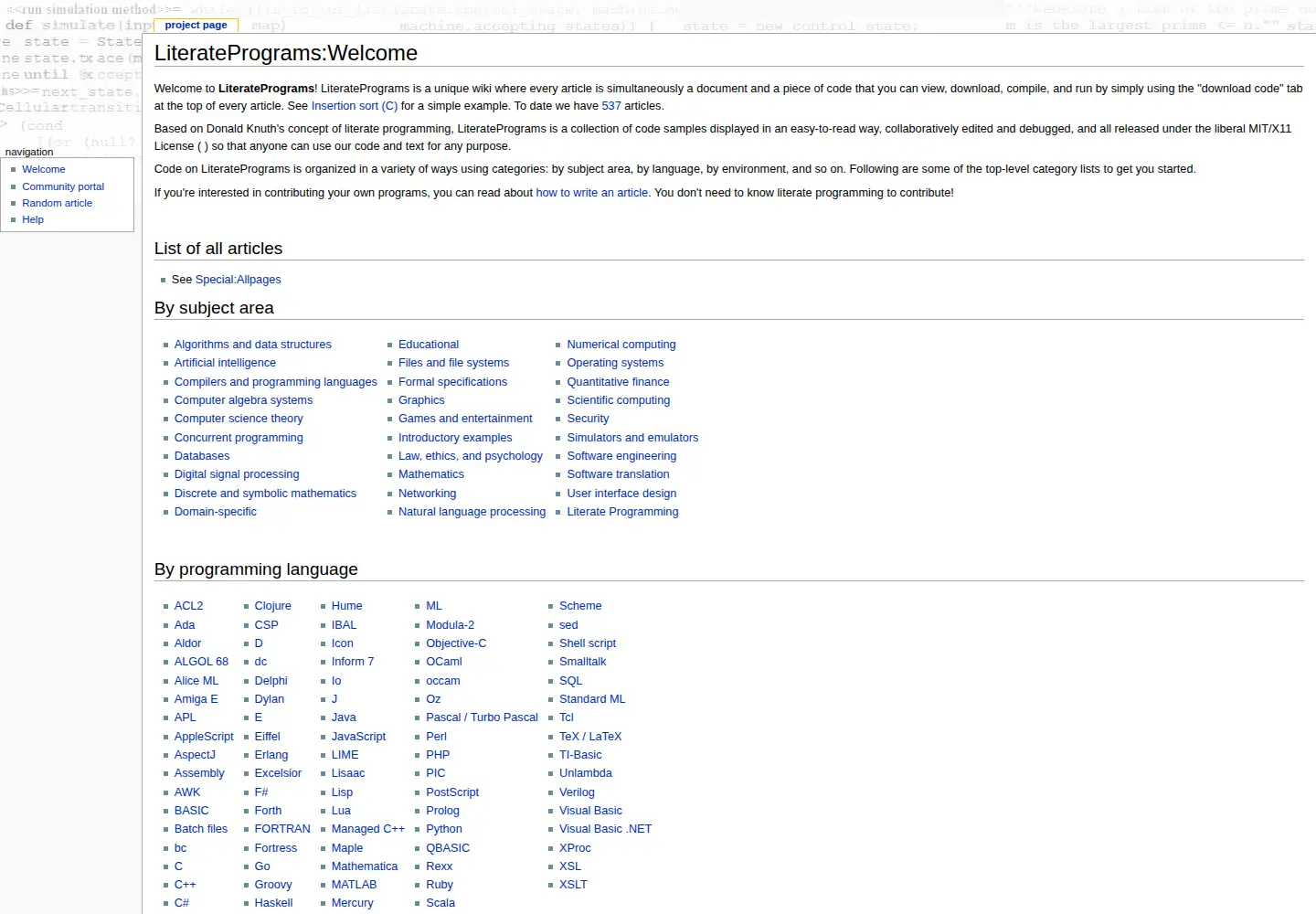
Task: Open the Numerical computing category
Action: [621, 345]
